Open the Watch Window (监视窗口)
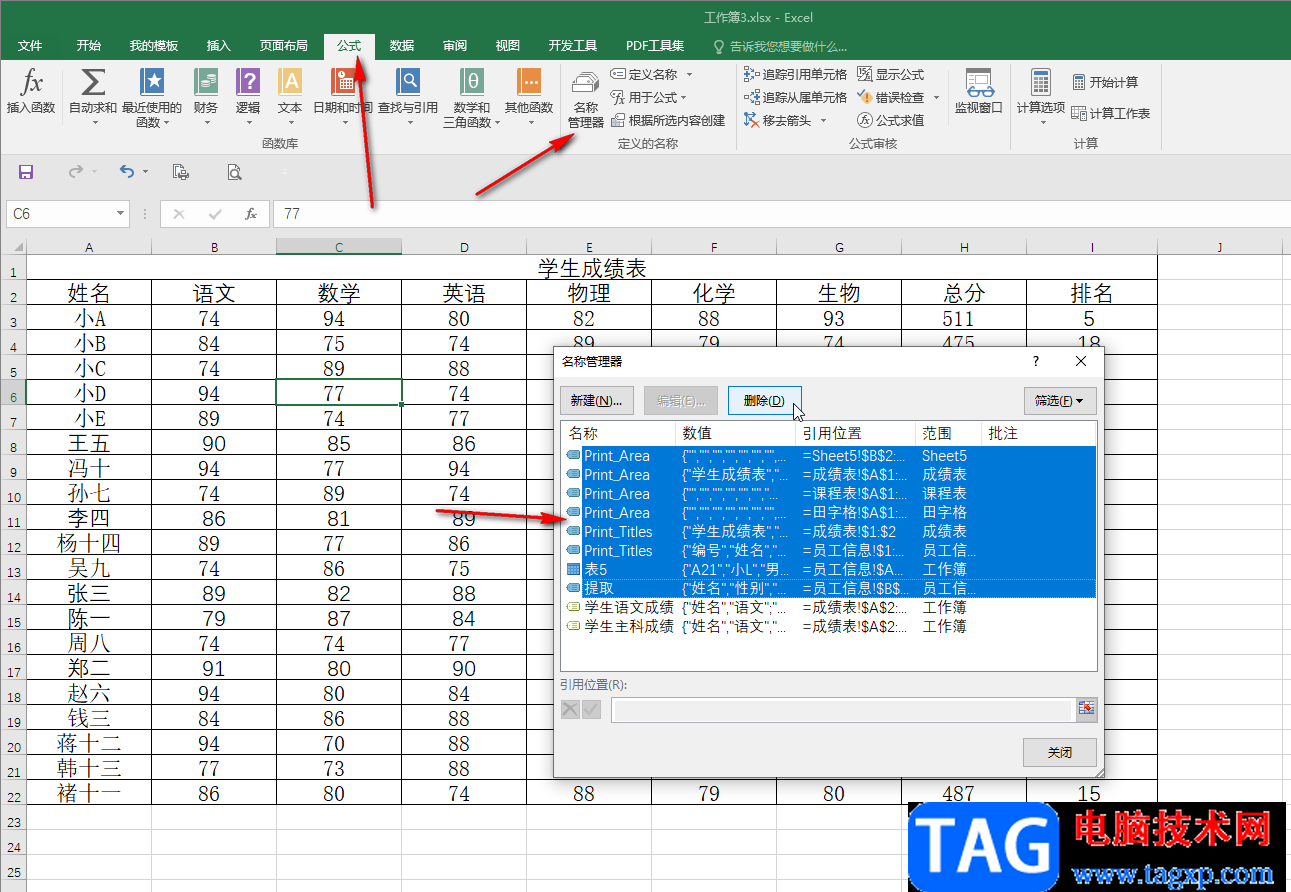 pos(978,92)
